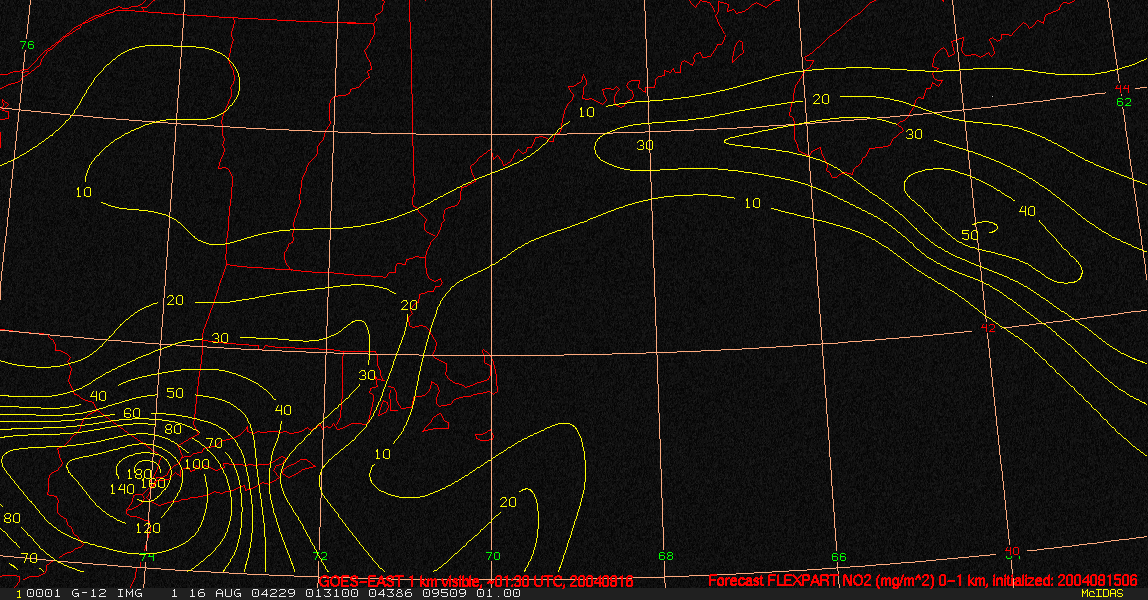Click the yellow 60 contour label
This screenshot has height=600, width=1148.
point(132,413)
